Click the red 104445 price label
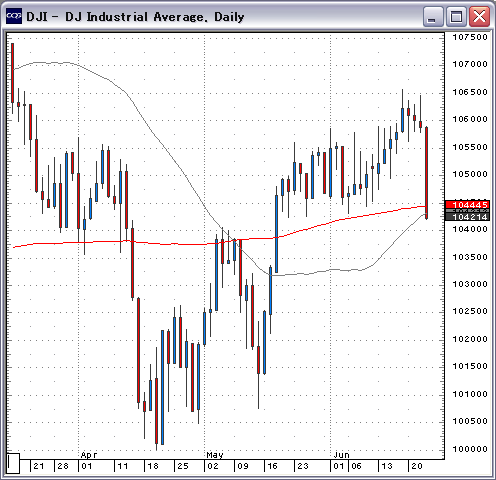Viewport: 496px width, 480px height. [x=467, y=204]
